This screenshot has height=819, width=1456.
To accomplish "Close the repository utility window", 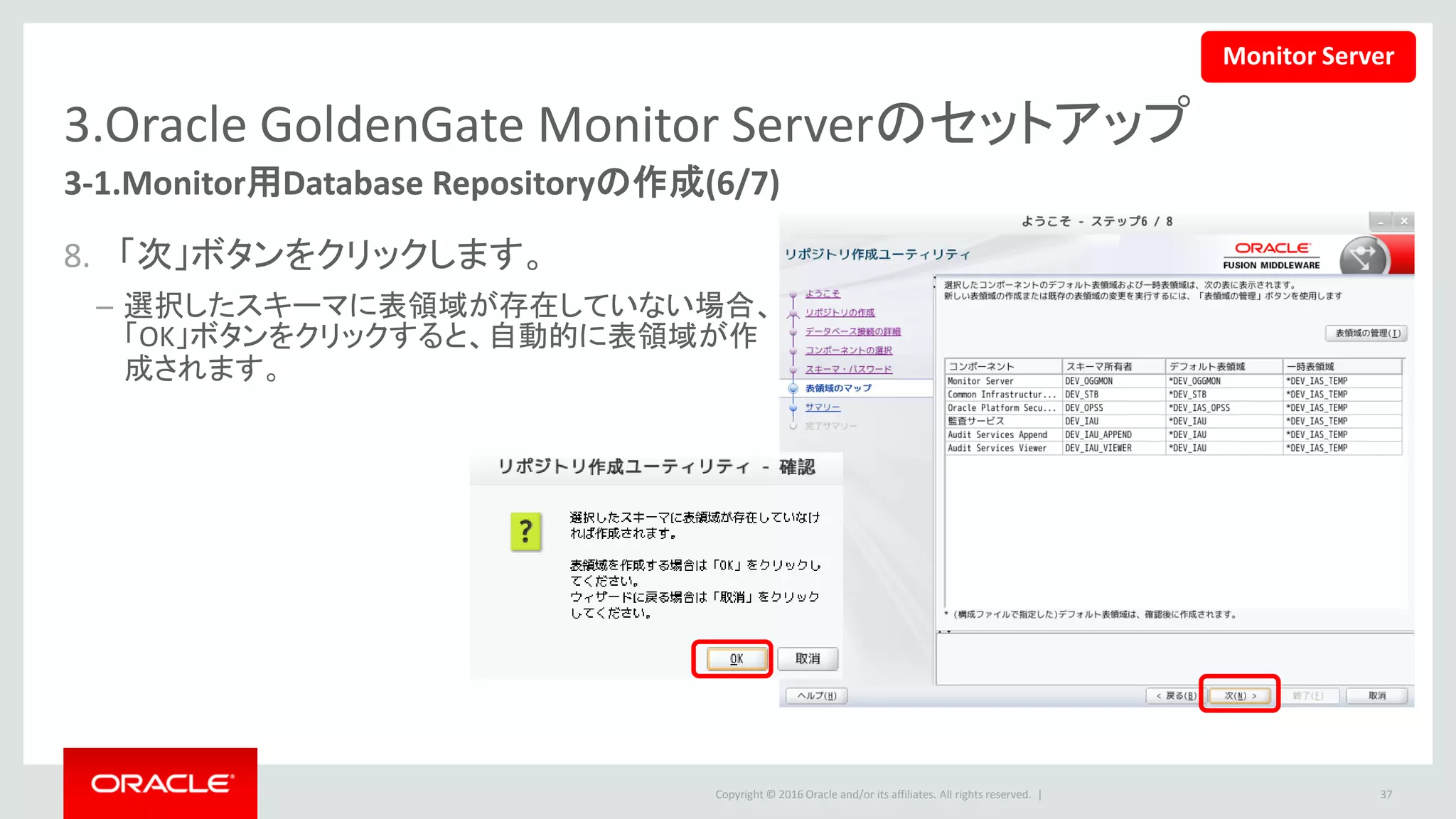I will click(1403, 221).
